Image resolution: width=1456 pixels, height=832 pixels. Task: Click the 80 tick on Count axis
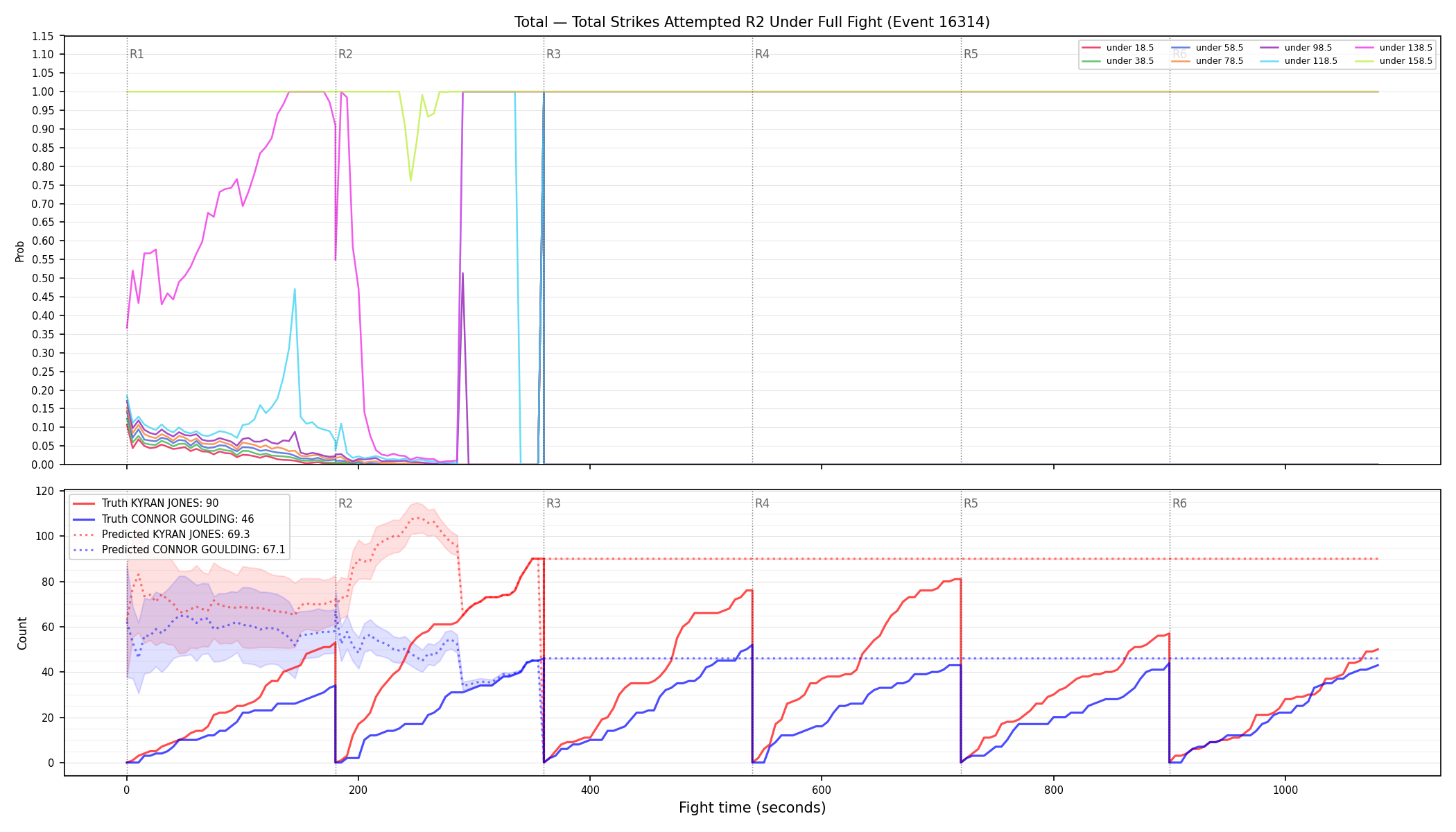click(x=49, y=582)
